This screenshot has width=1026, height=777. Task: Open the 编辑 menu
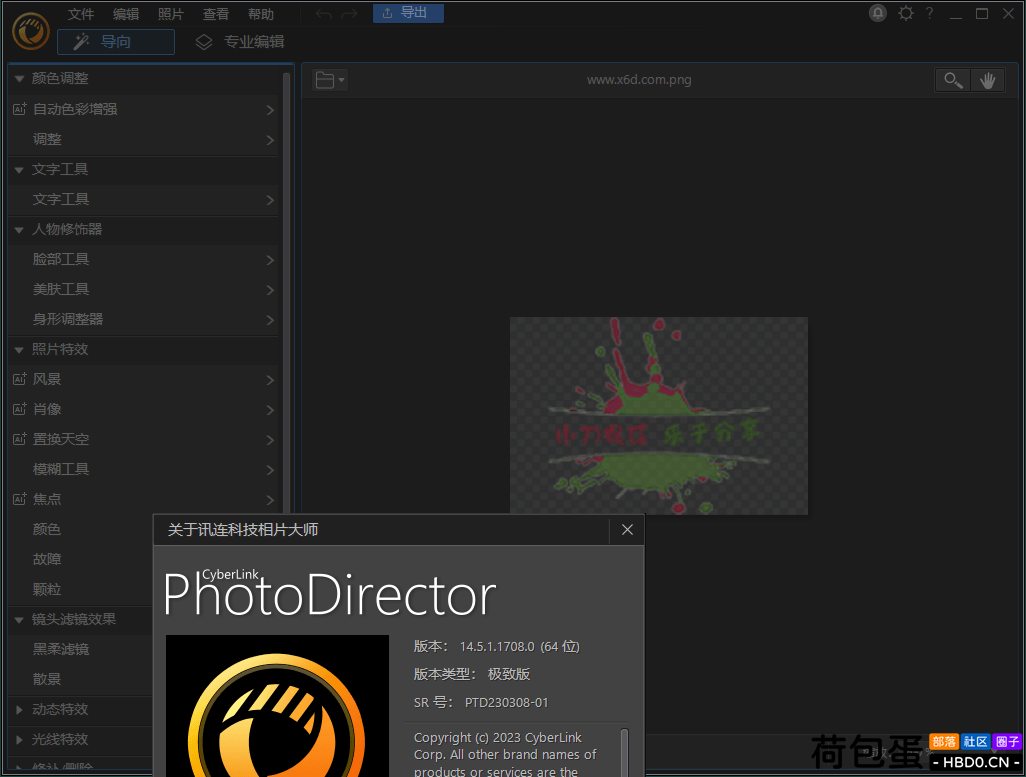pos(126,14)
